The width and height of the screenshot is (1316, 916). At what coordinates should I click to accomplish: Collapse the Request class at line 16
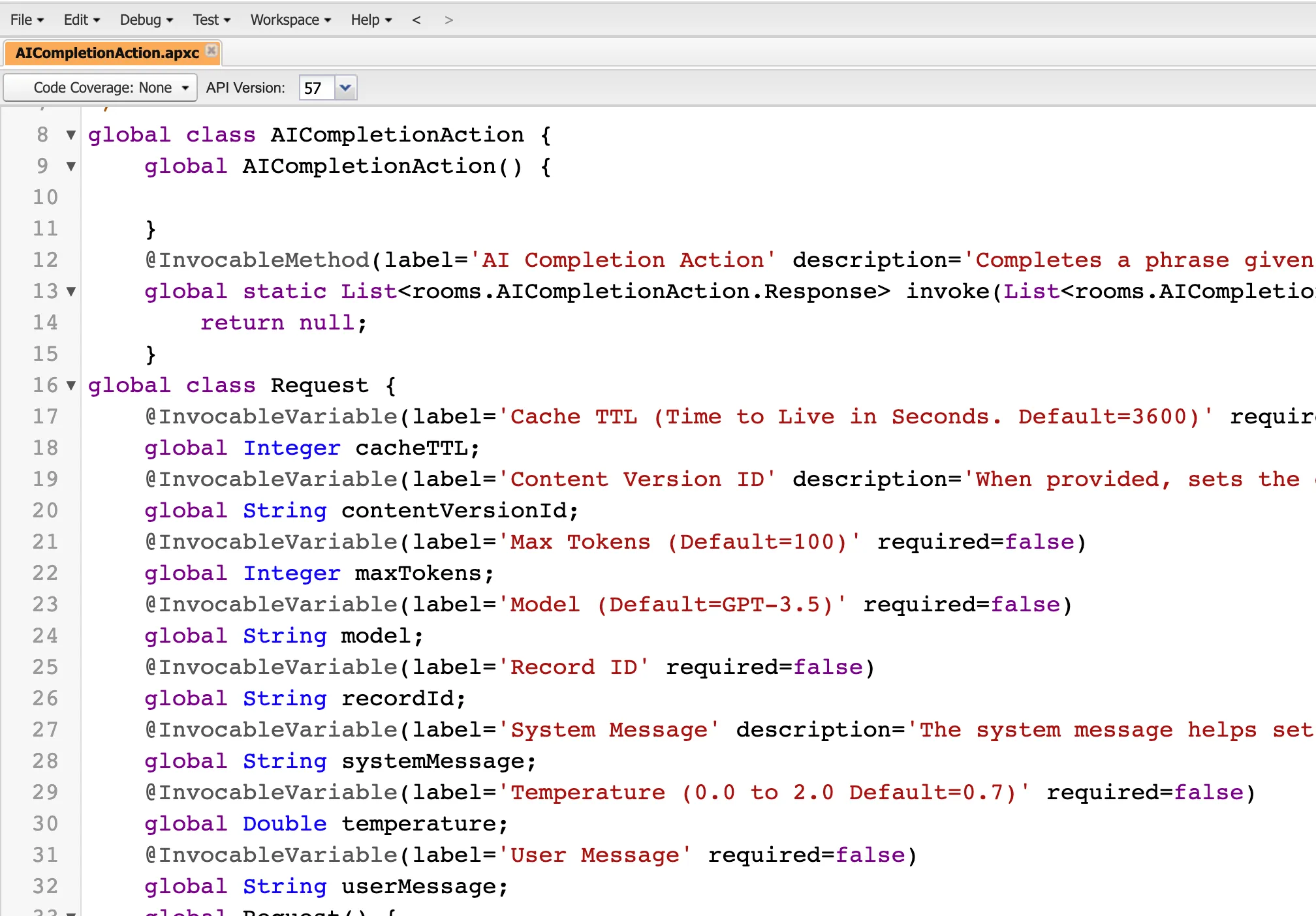click(71, 386)
